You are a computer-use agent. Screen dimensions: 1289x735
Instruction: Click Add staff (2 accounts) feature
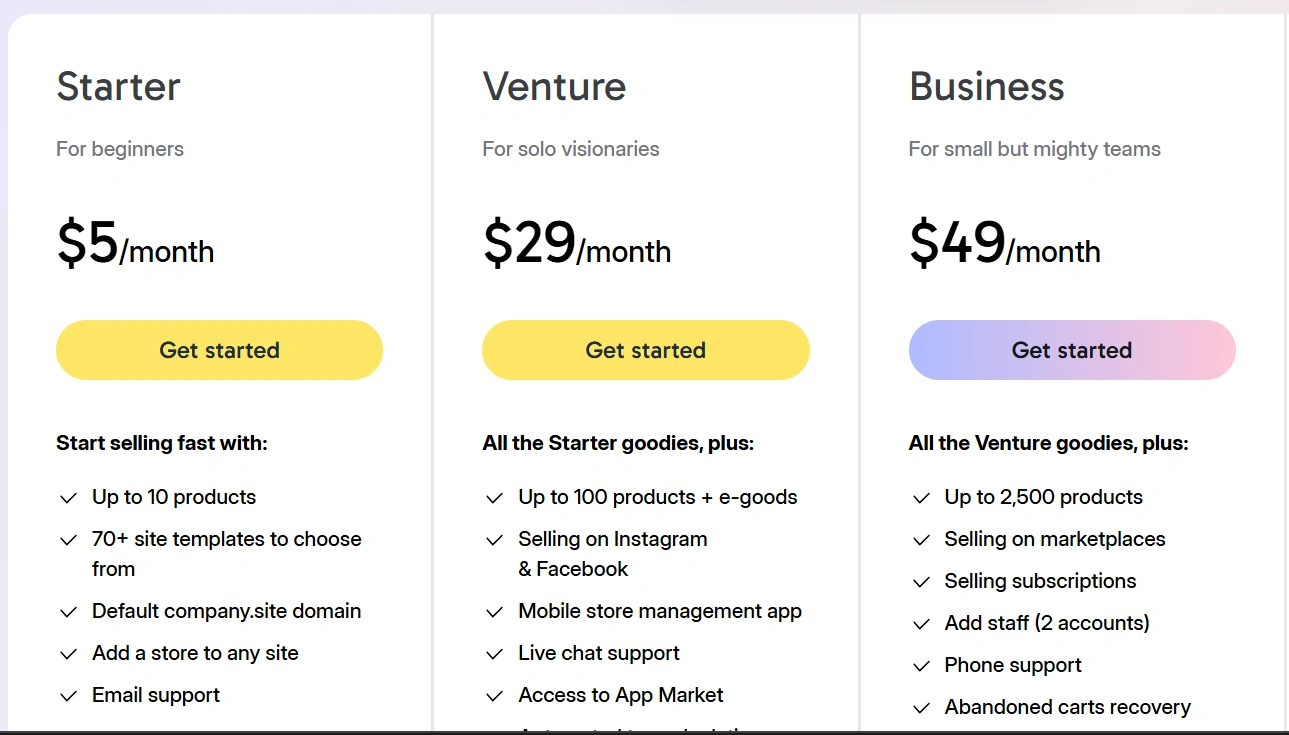(x=1047, y=623)
